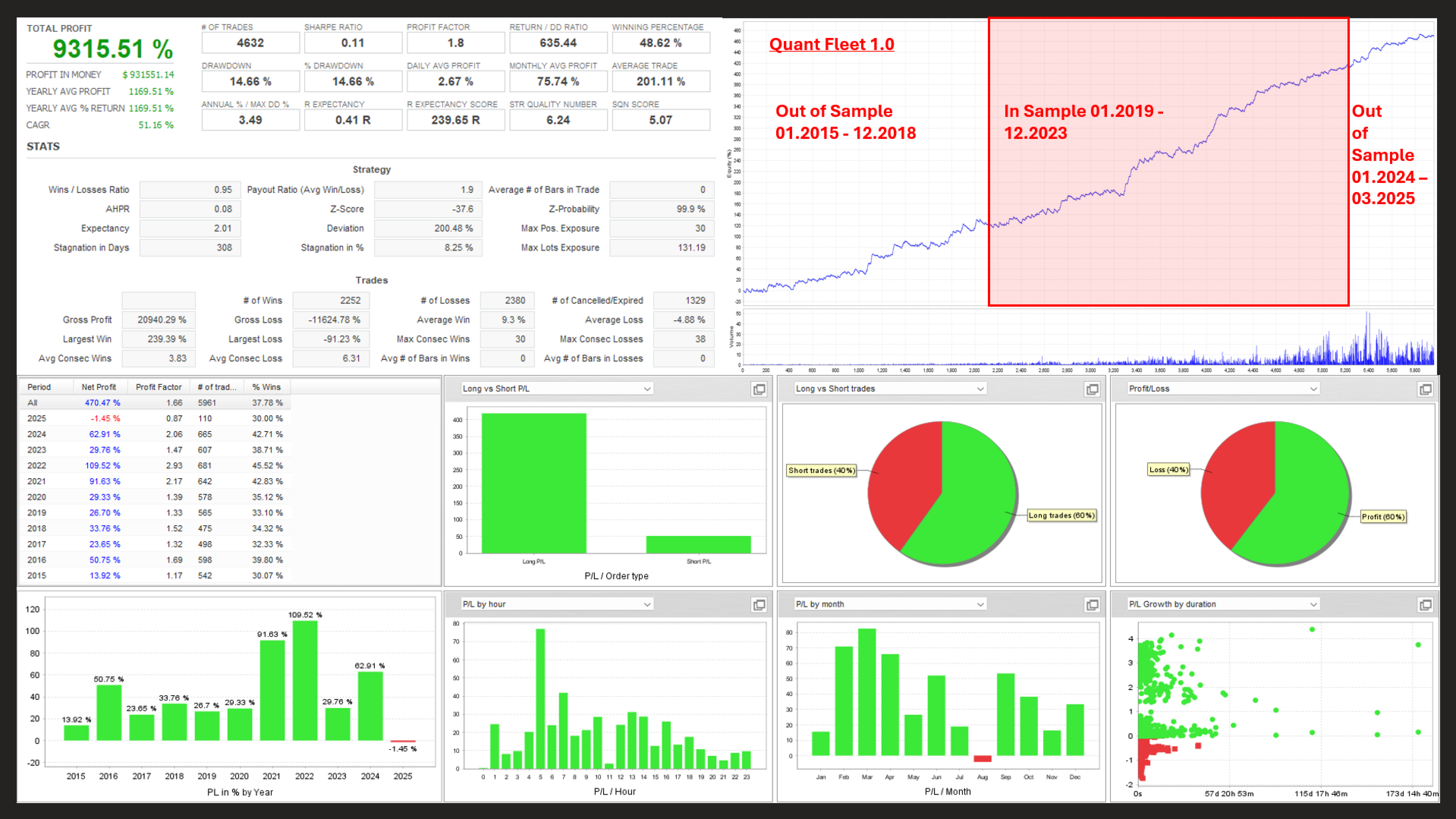The height and width of the screenshot is (819, 1456).
Task: Click the Max Lots Exposure value 131.19
Action: [661, 248]
